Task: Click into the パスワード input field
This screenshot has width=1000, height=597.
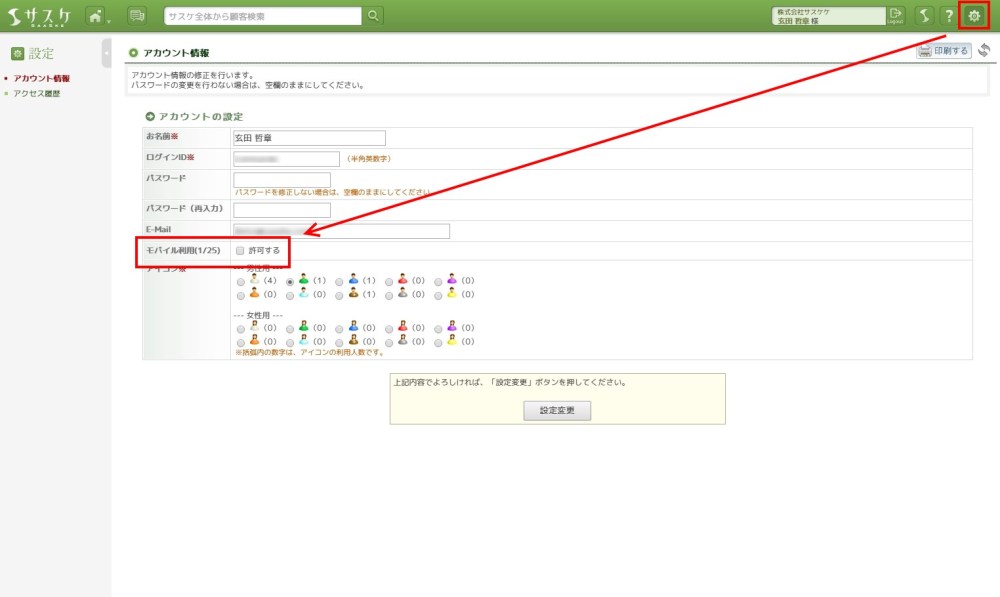Action: (x=281, y=179)
